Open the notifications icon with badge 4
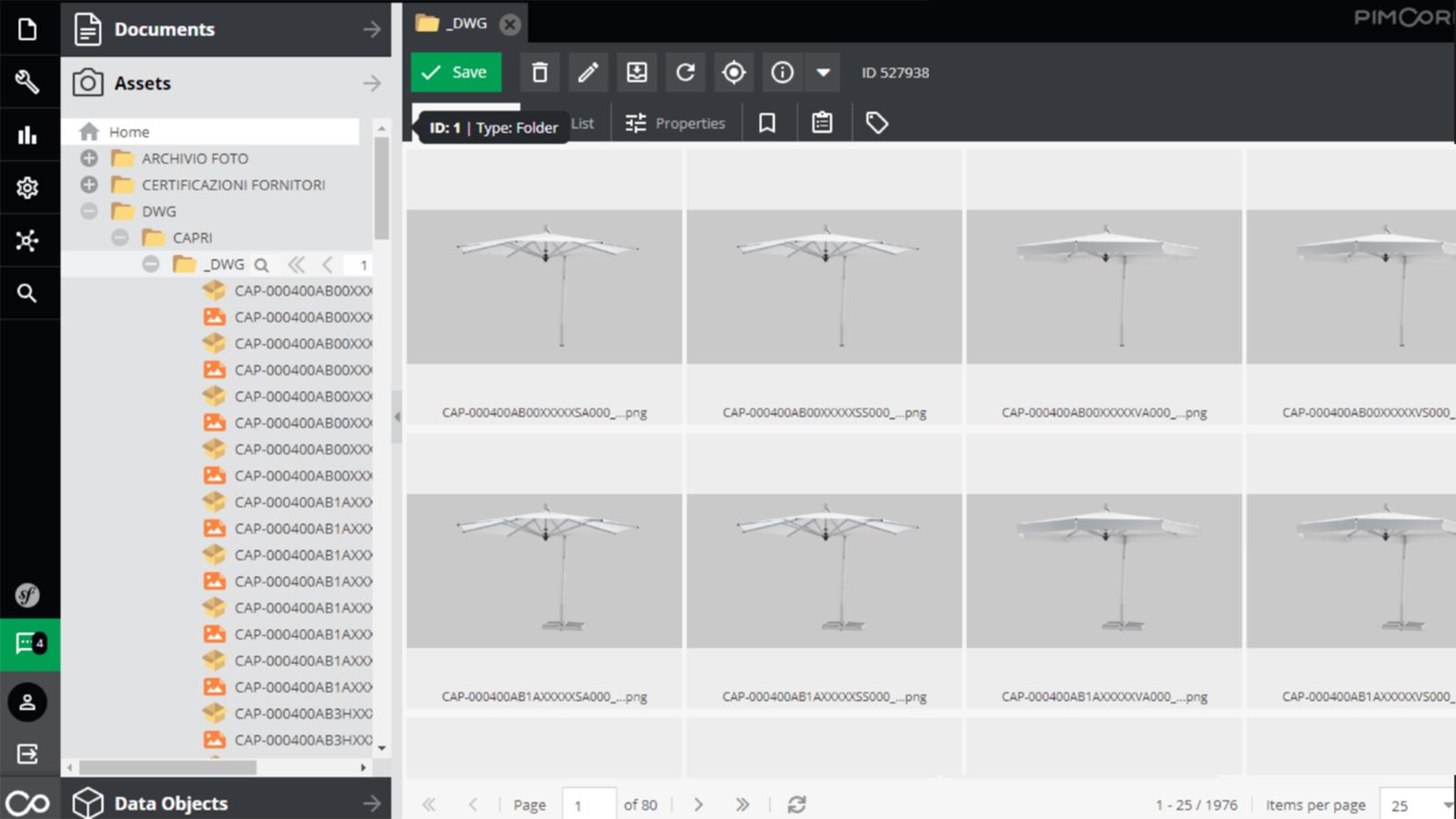1456x819 pixels. pyautogui.click(x=29, y=644)
